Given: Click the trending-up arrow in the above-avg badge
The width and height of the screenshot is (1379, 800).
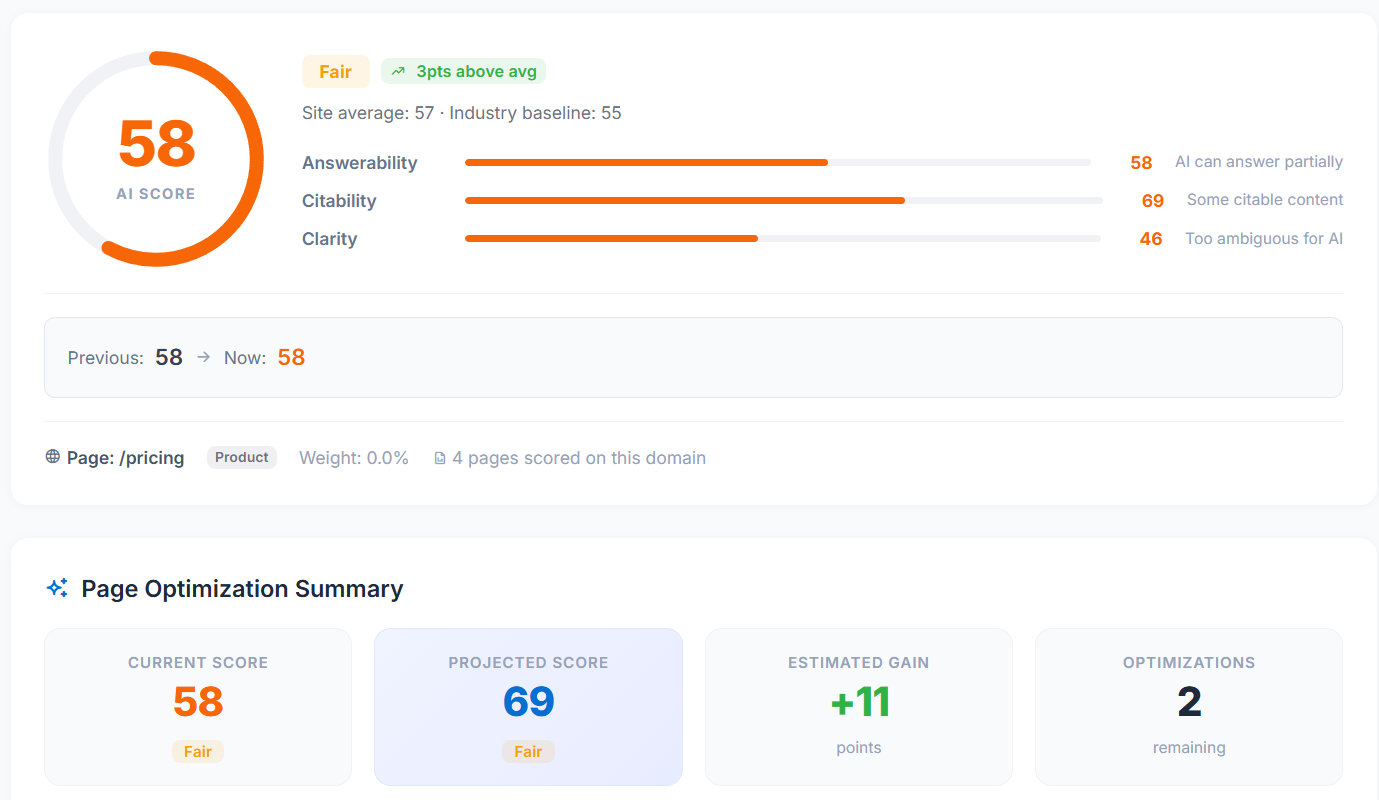Looking at the screenshot, I should pyautogui.click(x=397, y=71).
